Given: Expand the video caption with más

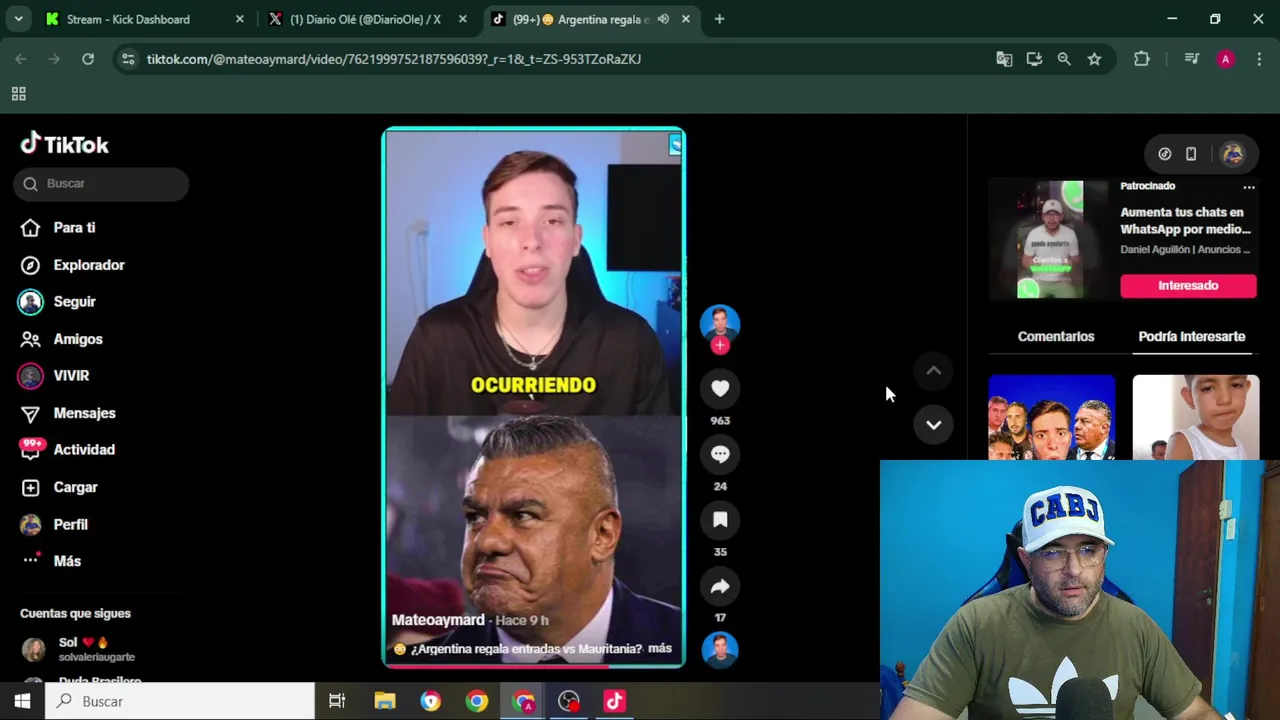Looking at the screenshot, I should click(660, 649).
